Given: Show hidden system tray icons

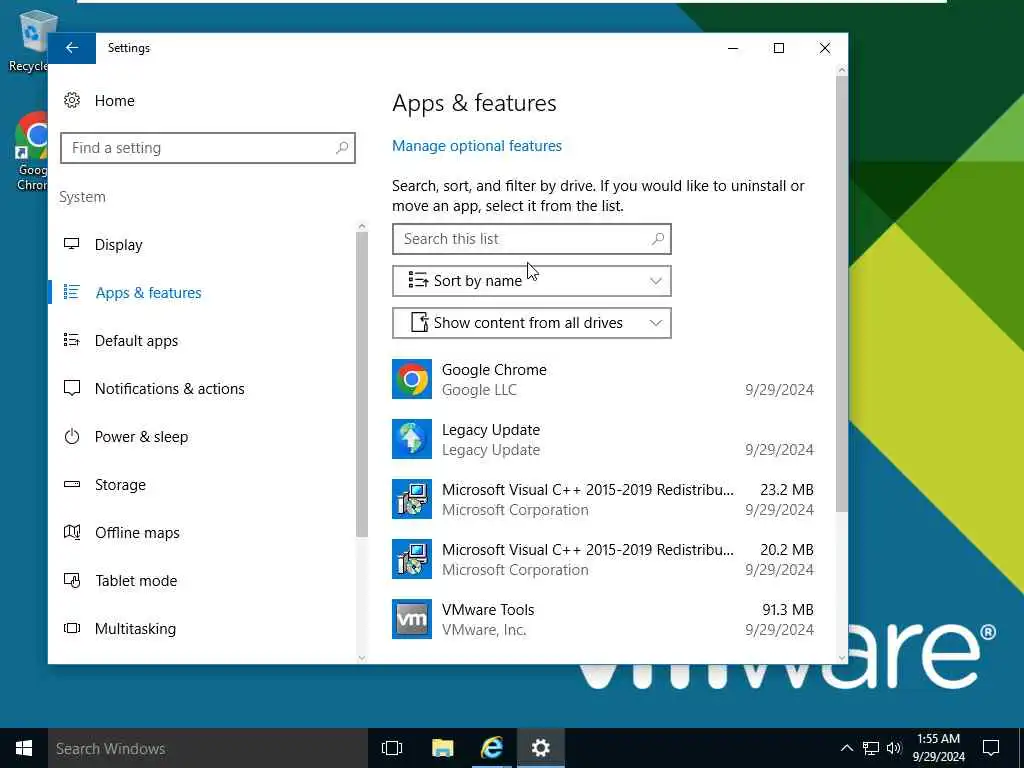Looking at the screenshot, I should [x=846, y=748].
